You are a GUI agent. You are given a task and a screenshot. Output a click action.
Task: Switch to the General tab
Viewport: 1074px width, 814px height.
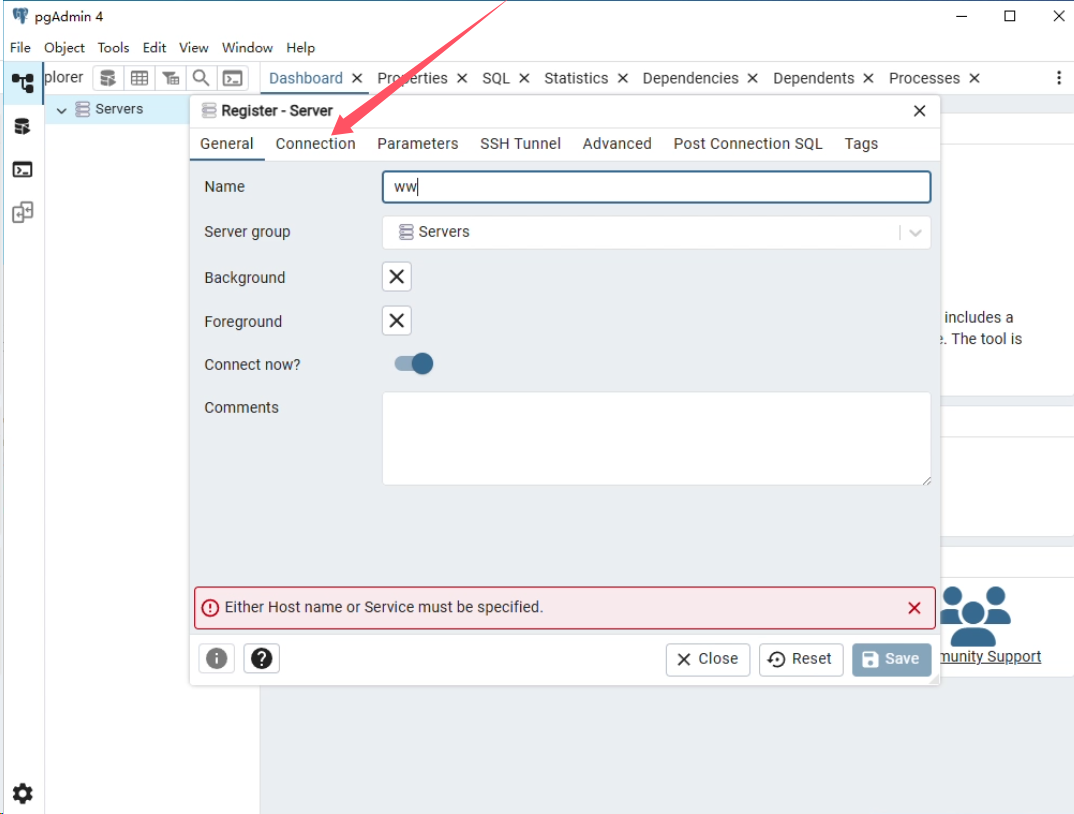pos(227,143)
